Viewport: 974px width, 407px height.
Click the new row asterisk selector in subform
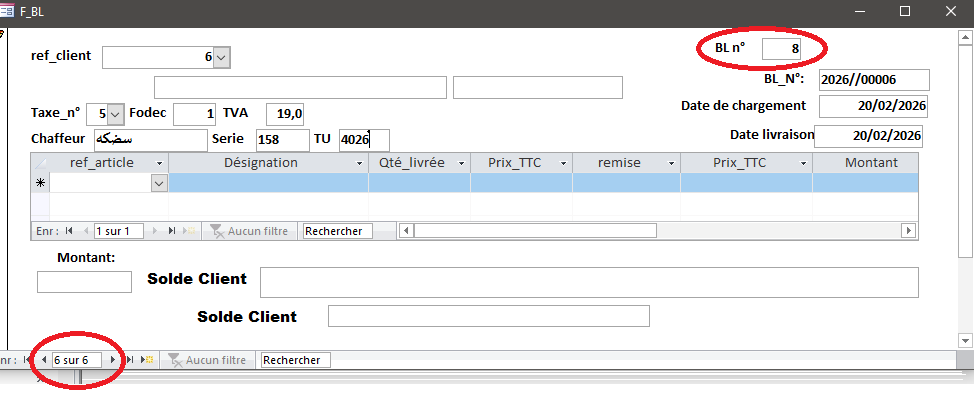(x=40, y=183)
